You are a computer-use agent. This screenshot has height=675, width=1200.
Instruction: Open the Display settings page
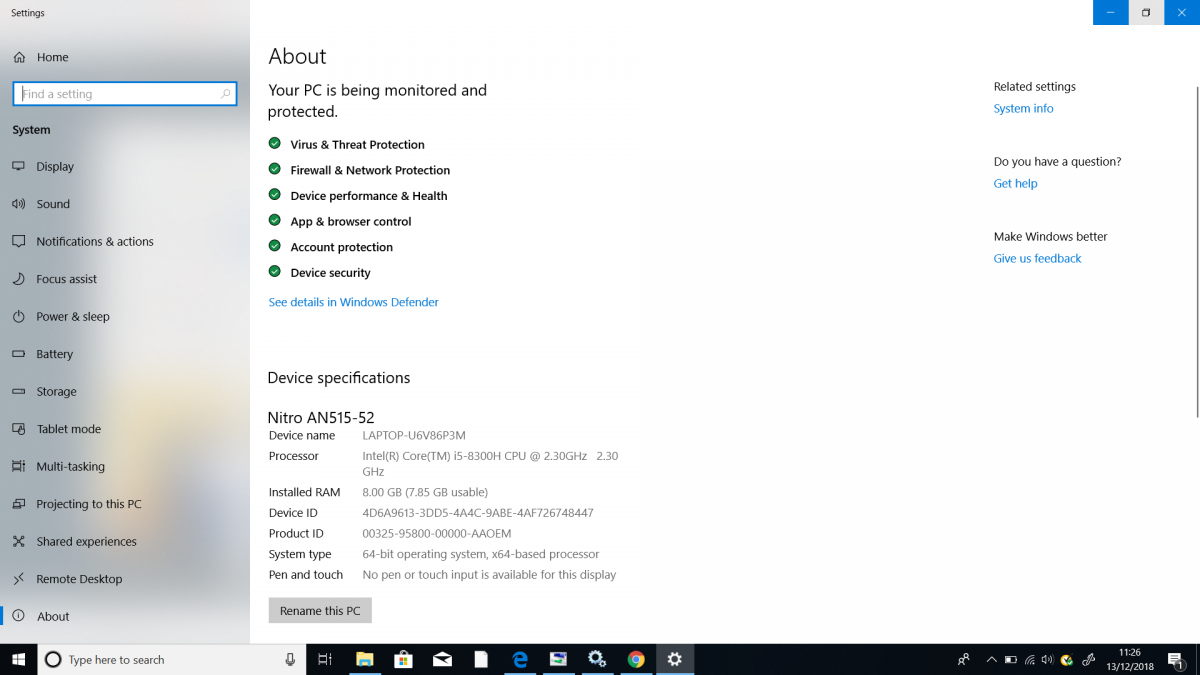pos(55,167)
